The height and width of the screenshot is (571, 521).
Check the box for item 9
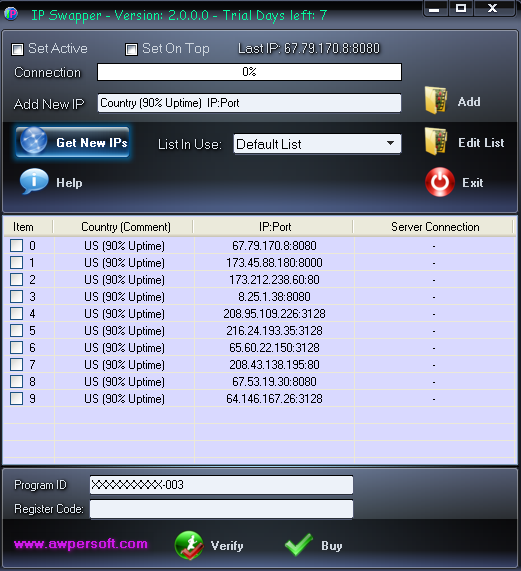[16, 398]
